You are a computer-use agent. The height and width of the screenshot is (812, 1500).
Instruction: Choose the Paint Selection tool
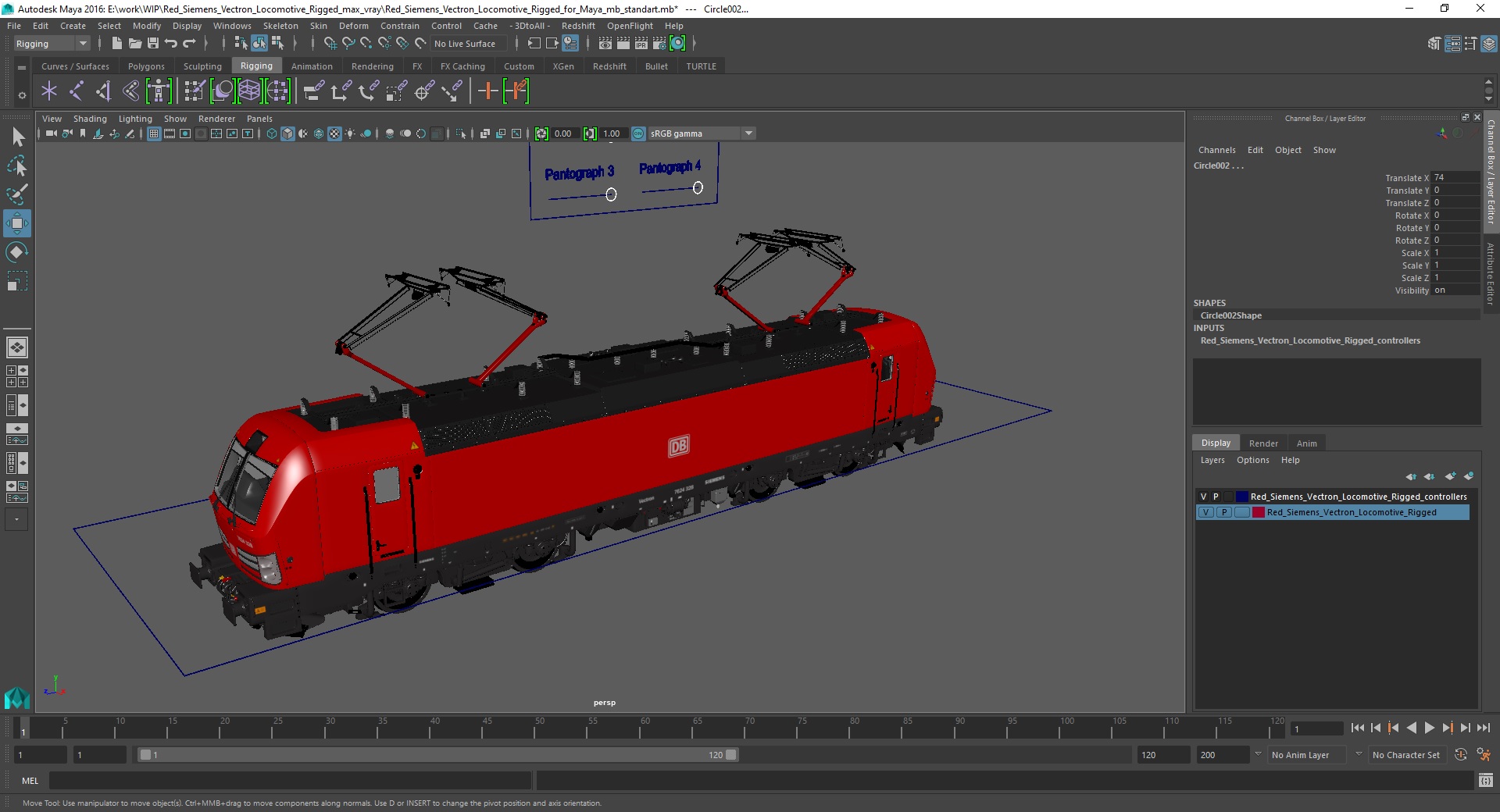pos(17,194)
